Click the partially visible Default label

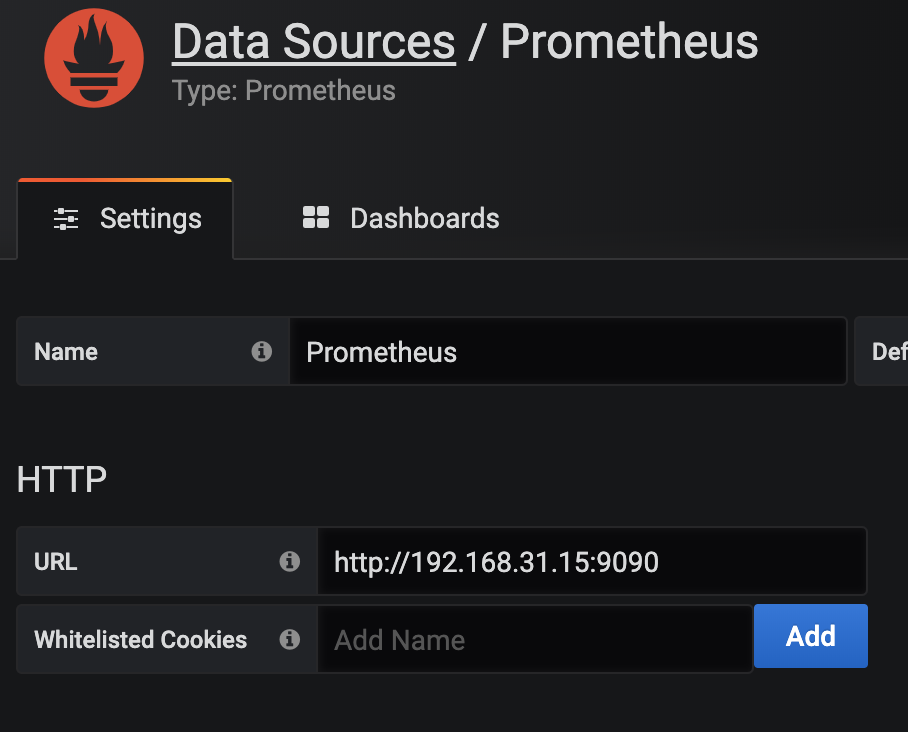click(x=889, y=352)
